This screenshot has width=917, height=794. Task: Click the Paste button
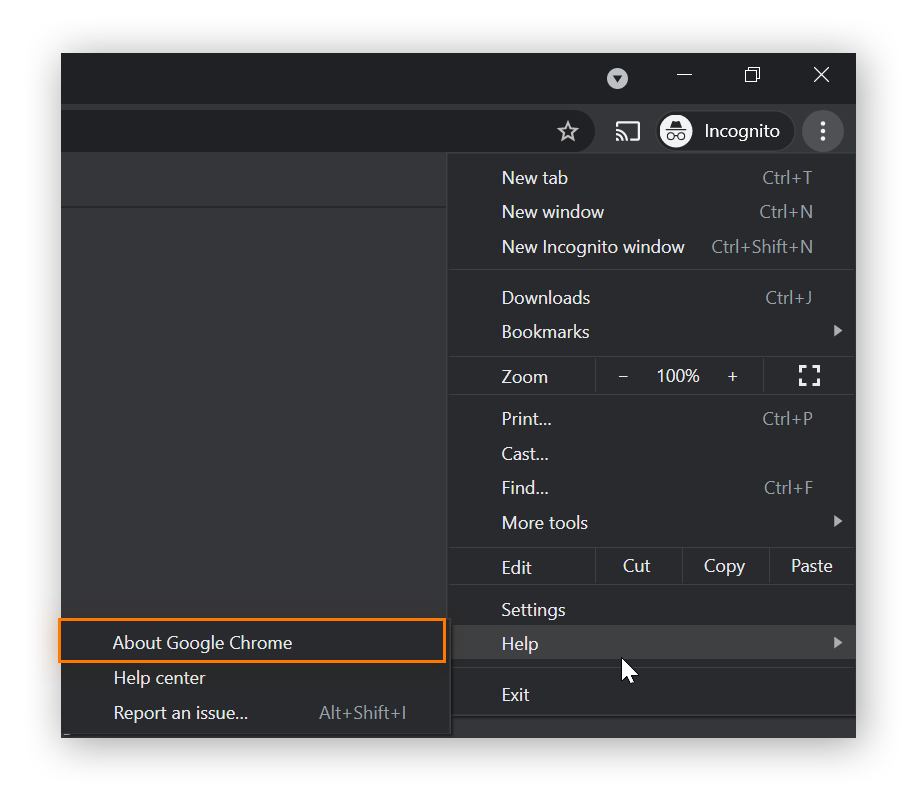(811, 565)
